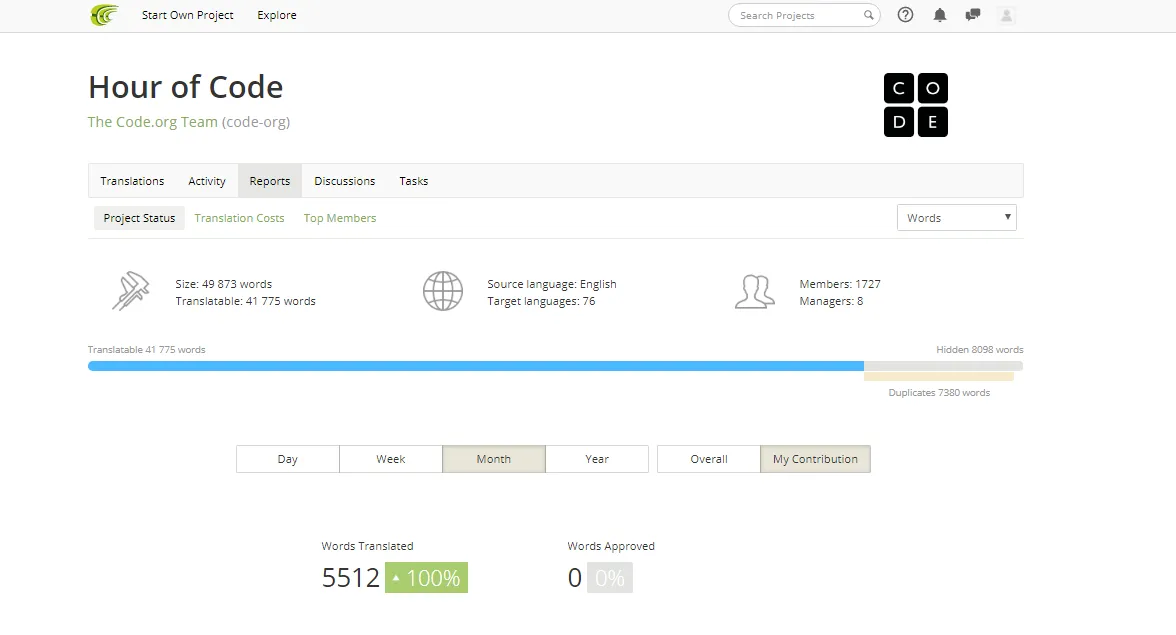This screenshot has width=1176, height=635.
Task: Switch to the Activity tab
Action: coord(207,181)
